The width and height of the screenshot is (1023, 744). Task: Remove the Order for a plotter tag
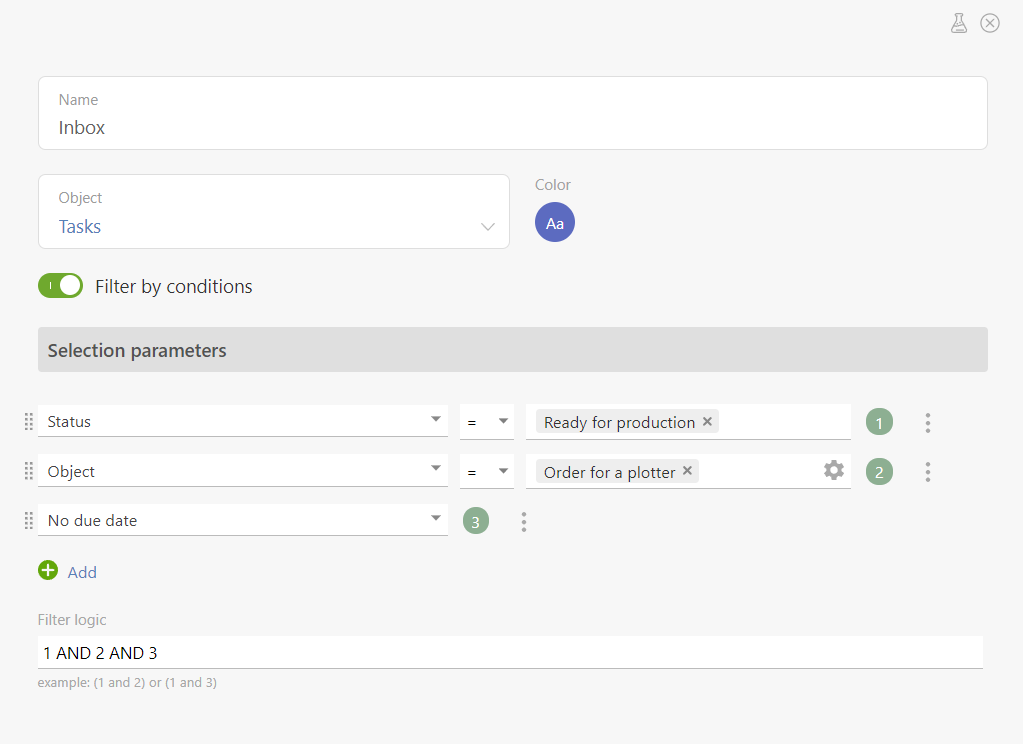point(687,471)
